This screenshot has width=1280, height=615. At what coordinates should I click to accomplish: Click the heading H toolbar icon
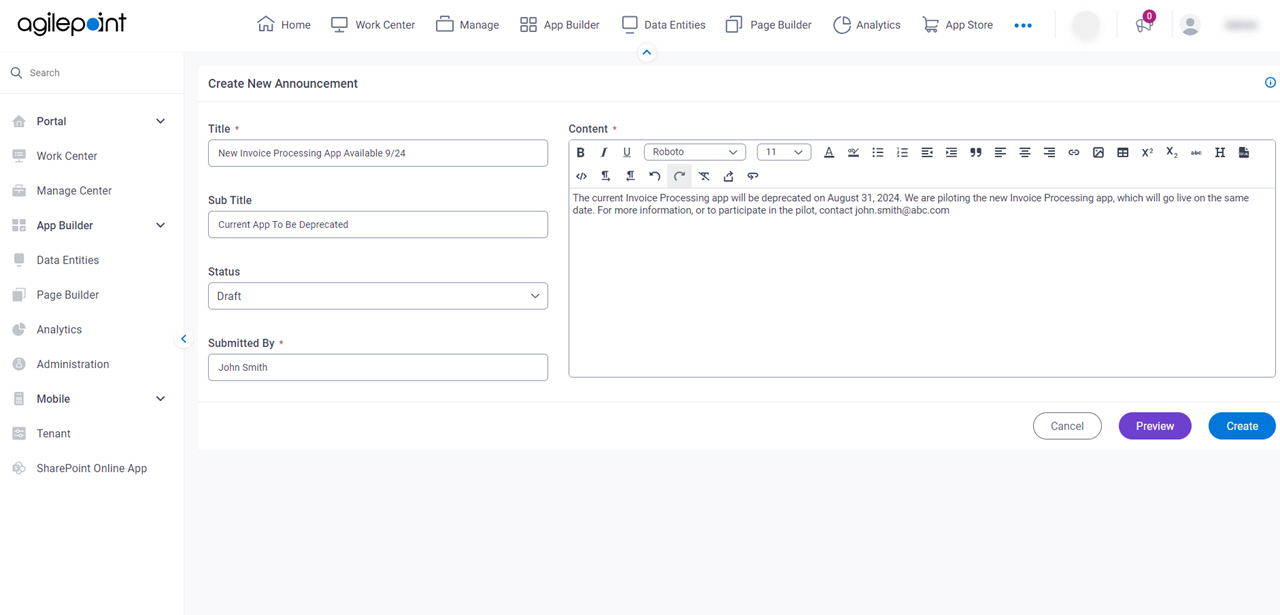pos(1220,153)
